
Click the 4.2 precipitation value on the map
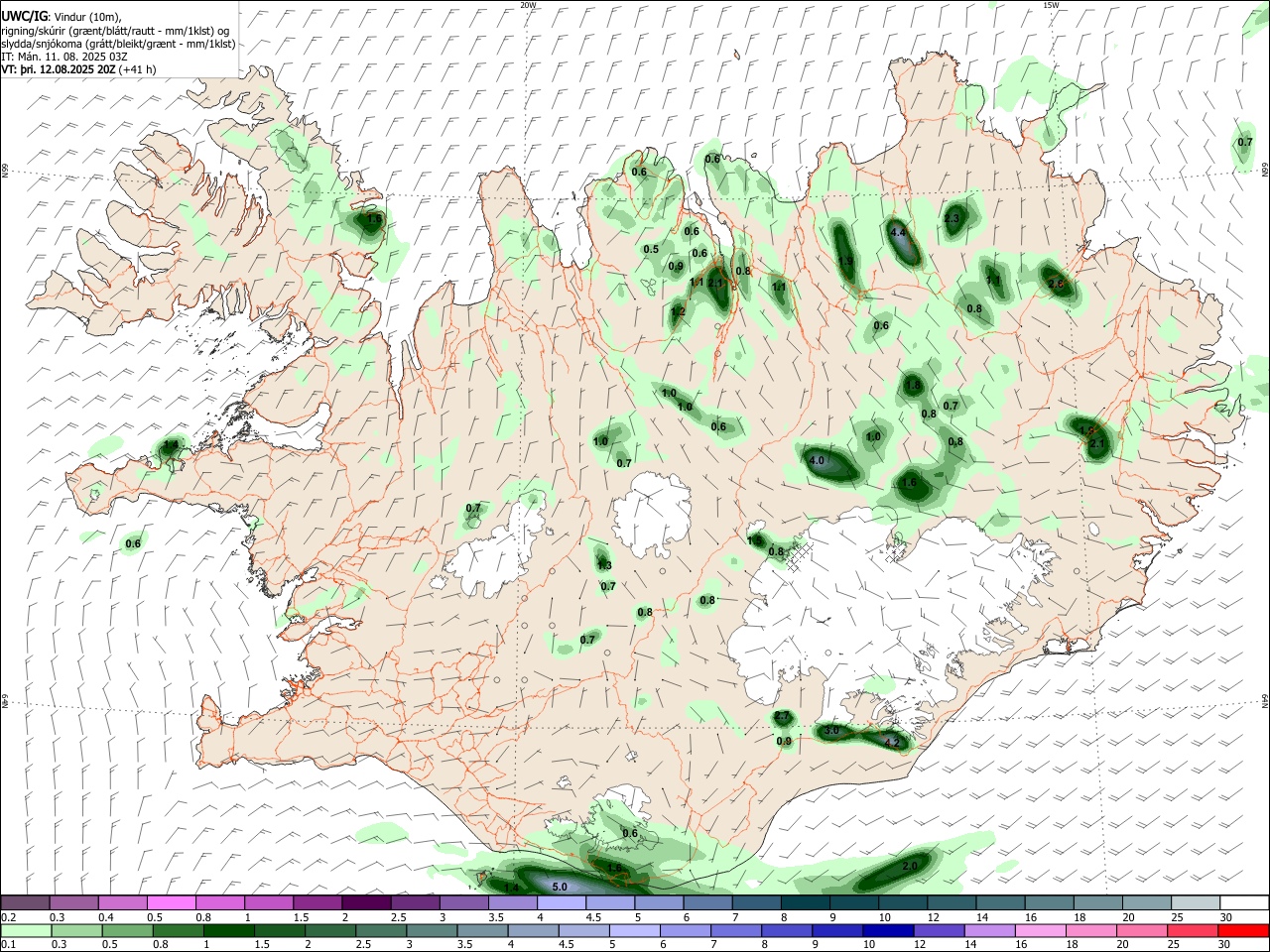(x=891, y=742)
